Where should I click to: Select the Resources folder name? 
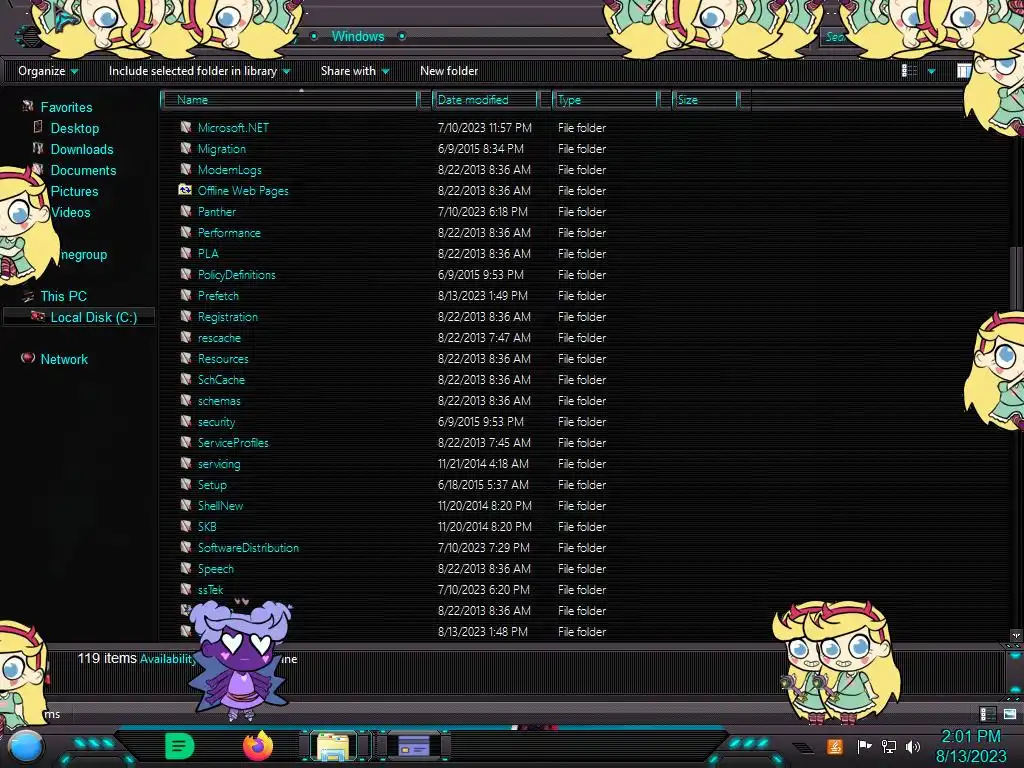coord(223,359)
